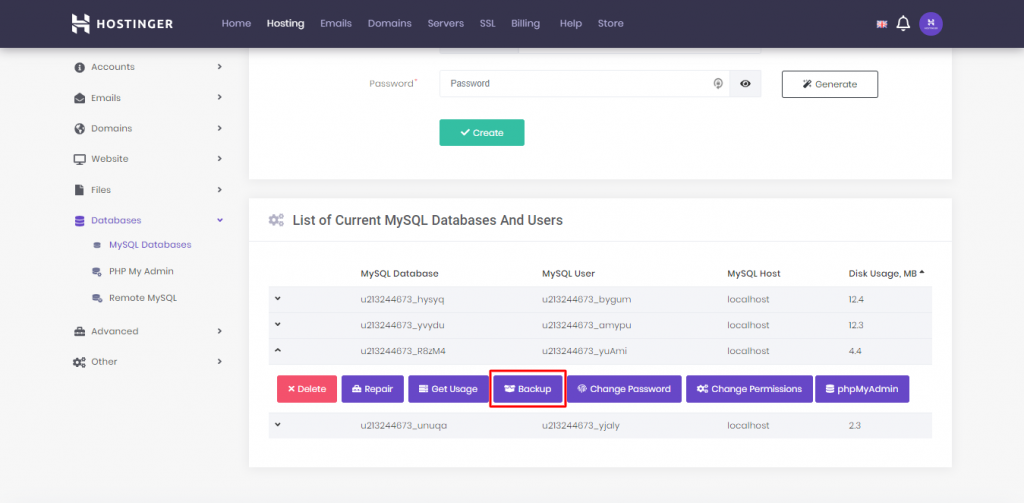Sort by Disk Usage, MB column

[886, 274]
